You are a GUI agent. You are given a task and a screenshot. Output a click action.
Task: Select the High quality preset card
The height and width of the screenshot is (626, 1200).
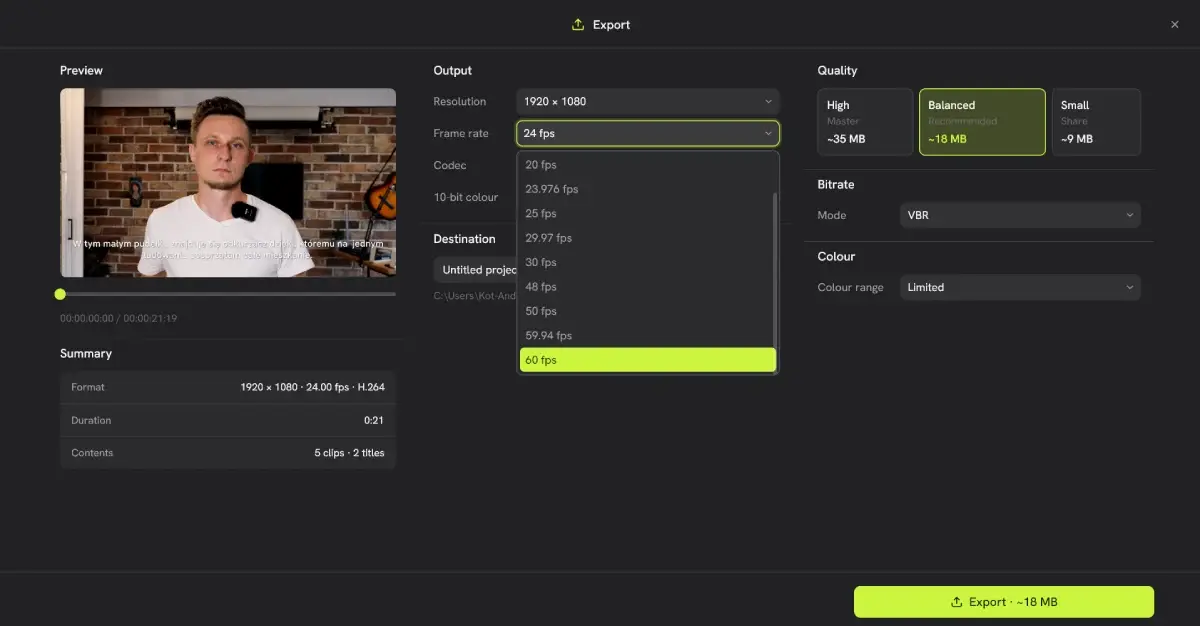865,122
